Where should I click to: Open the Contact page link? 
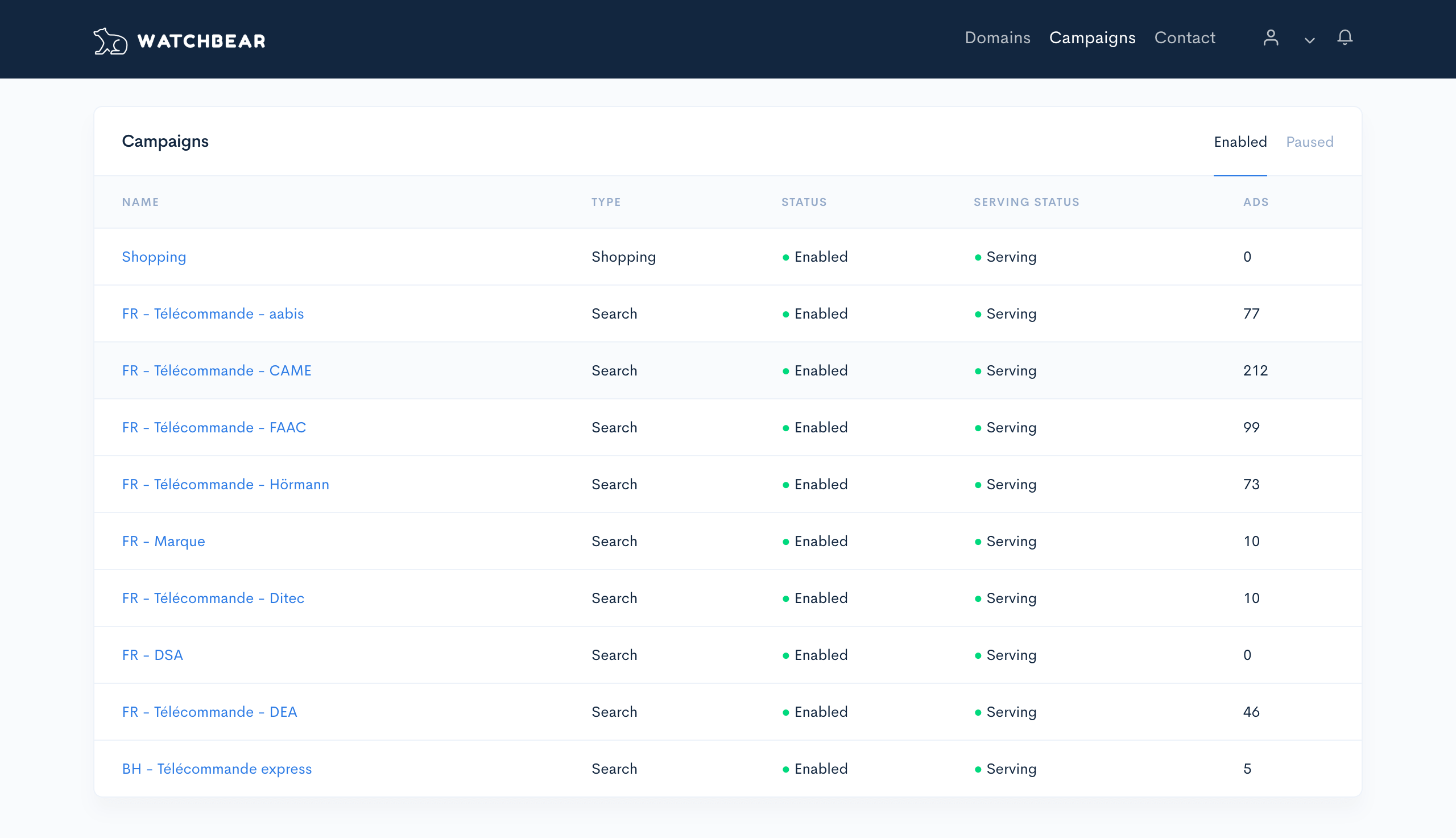click(1185, 38)
